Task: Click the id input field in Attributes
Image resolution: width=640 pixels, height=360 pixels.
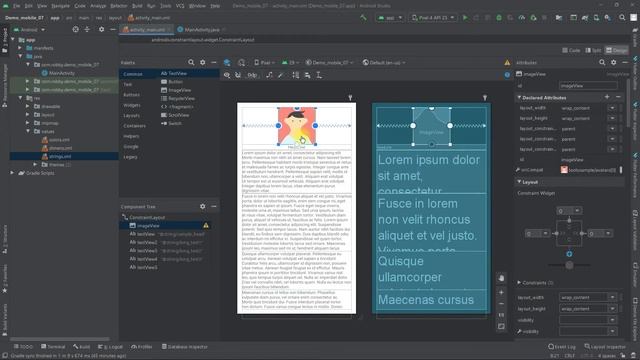Action: [x=588, y=86]
